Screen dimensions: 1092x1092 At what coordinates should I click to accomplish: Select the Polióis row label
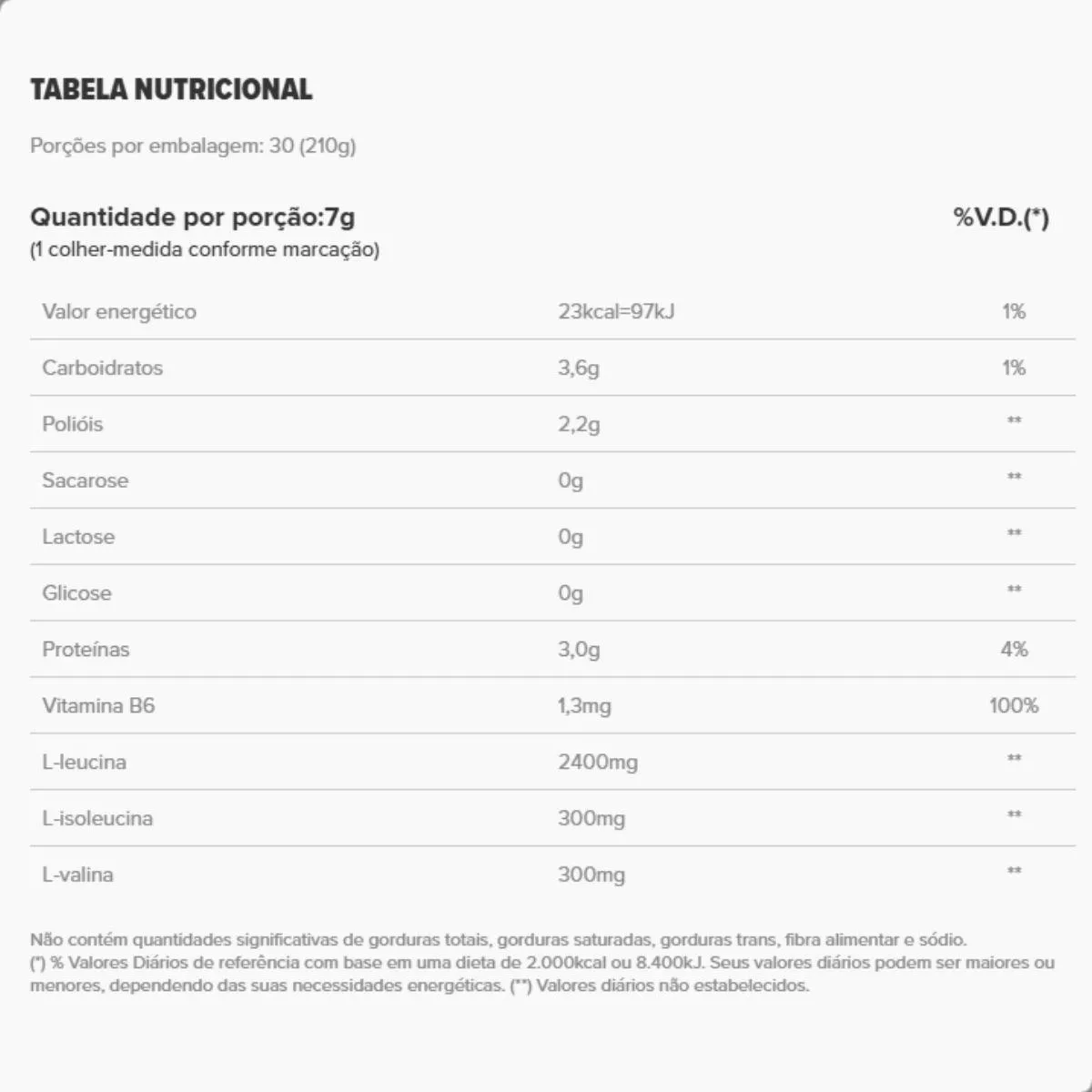73,424
